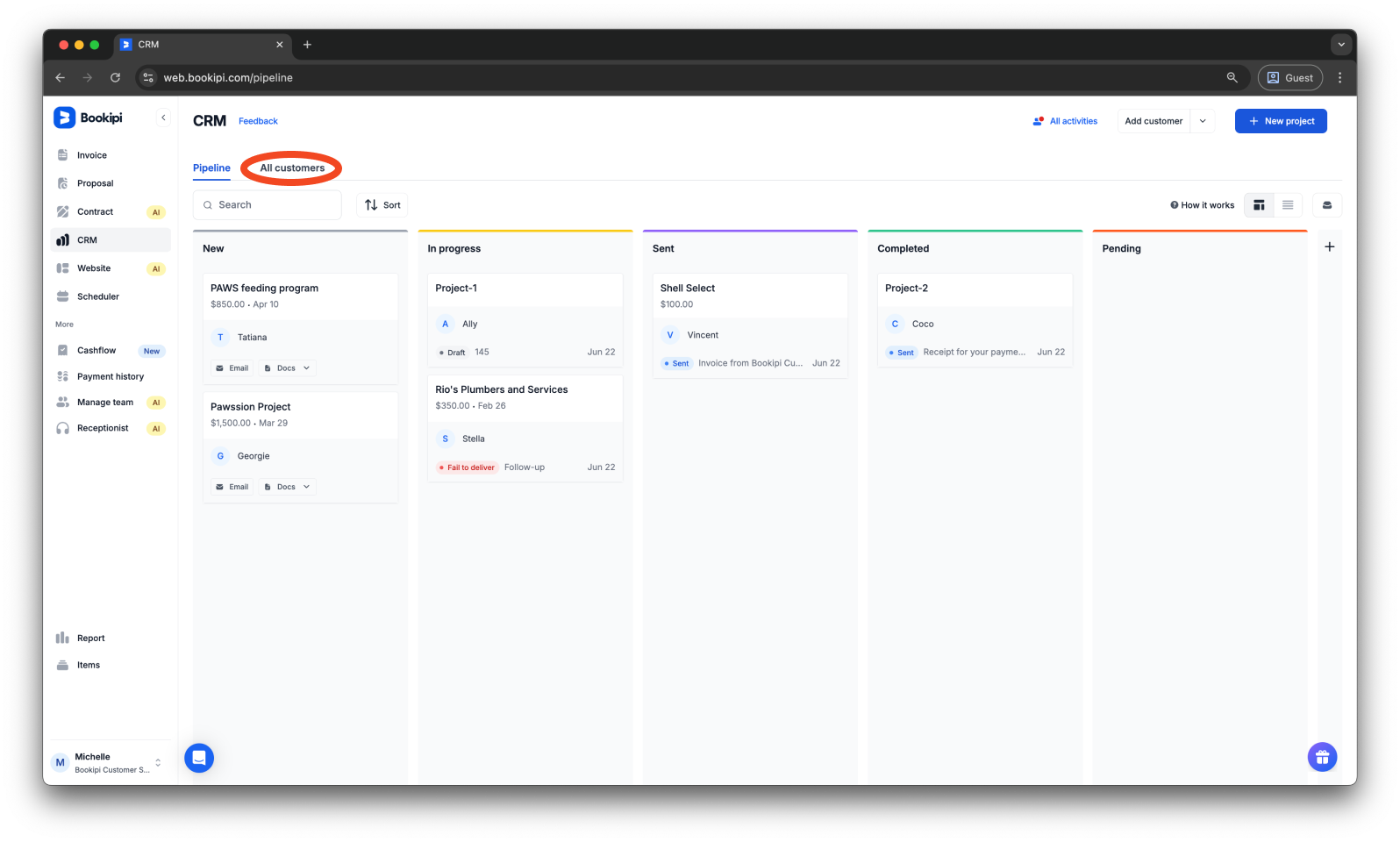Open the Project-2 card
The width and height of the screenshot is (1400, 842).
click(975, 320)
